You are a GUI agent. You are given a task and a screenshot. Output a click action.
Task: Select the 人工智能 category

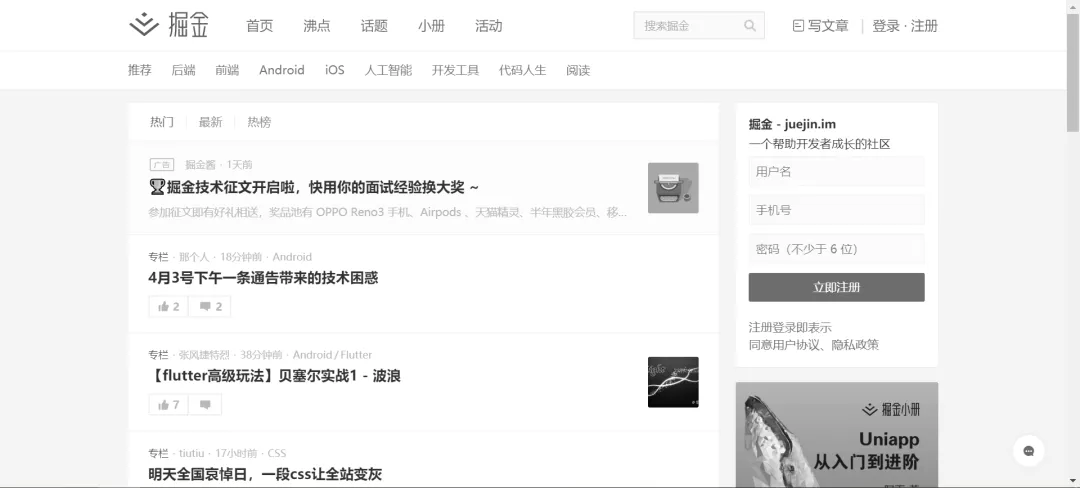click(388, 70)
